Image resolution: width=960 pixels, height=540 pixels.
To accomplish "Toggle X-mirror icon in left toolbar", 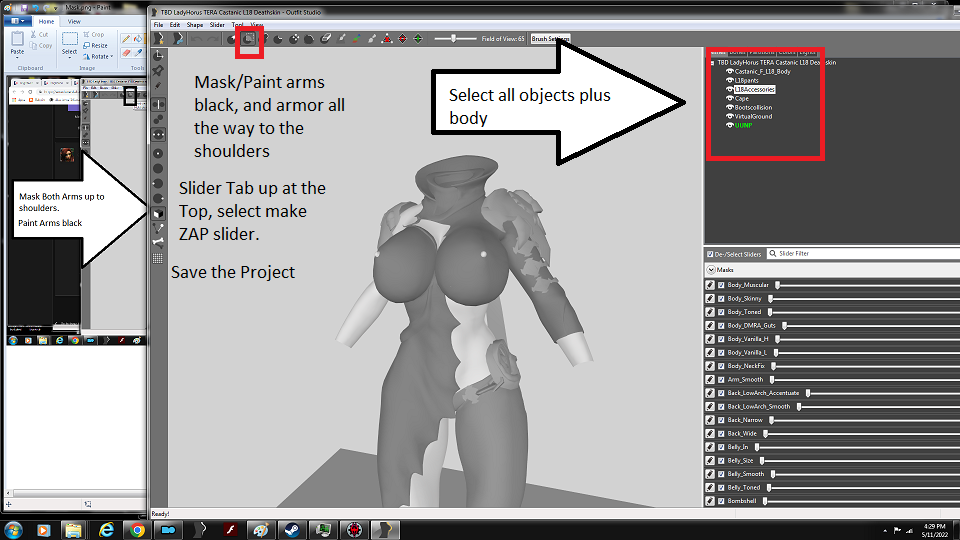I will pos(158,104).
